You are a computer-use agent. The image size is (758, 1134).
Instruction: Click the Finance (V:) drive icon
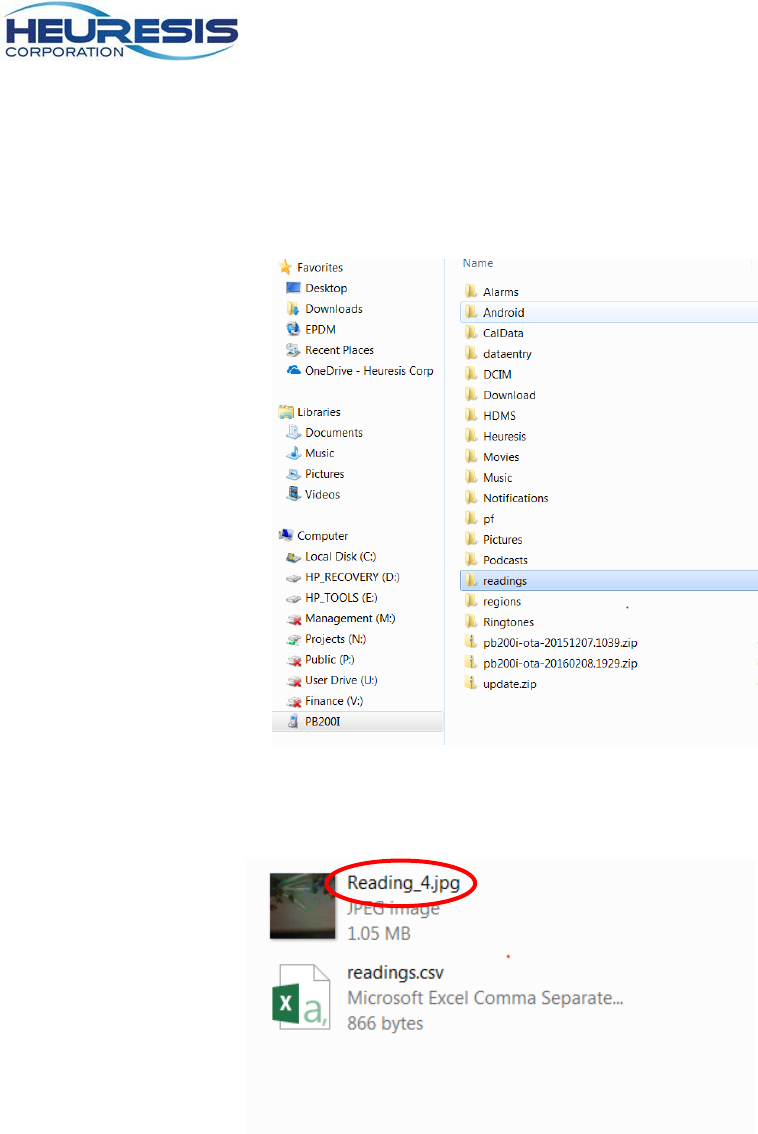(x=293, y=702)
